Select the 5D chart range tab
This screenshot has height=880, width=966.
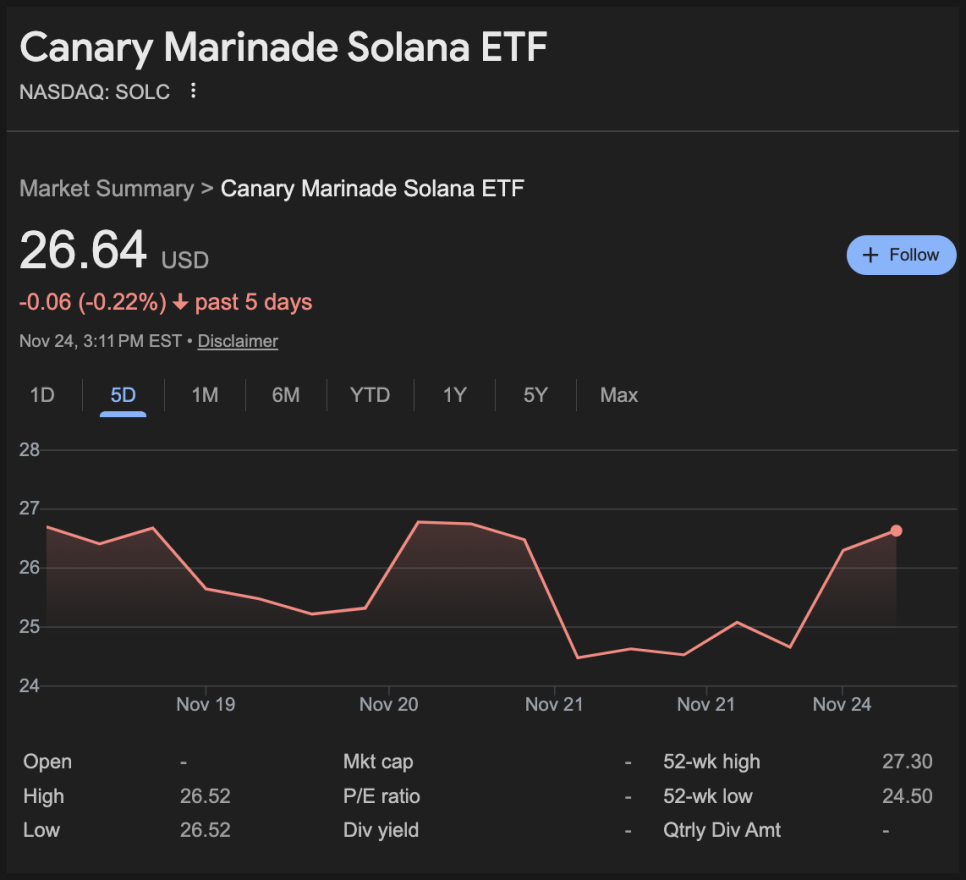click(x=123, y=395)
